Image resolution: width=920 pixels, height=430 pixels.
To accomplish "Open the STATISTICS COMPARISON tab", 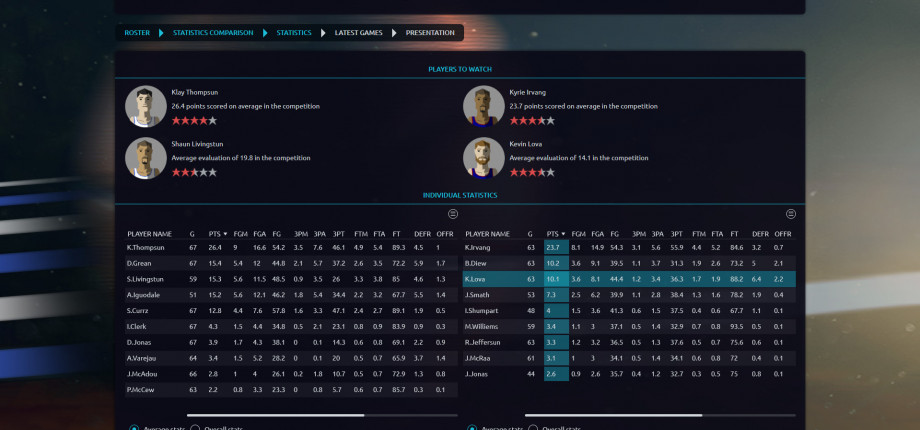I will click(x=213, y=33).
